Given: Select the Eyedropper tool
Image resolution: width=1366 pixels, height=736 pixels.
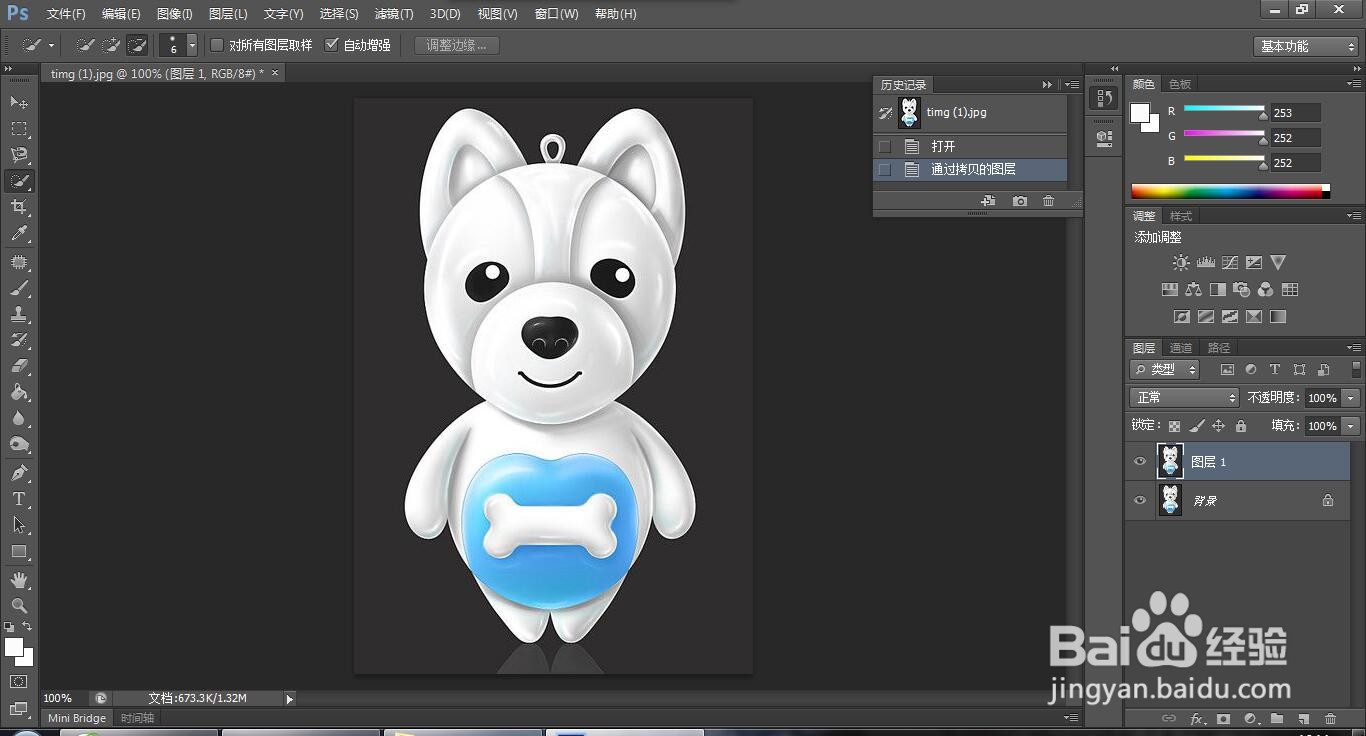Looking at the screenshot, I should 20,233.
